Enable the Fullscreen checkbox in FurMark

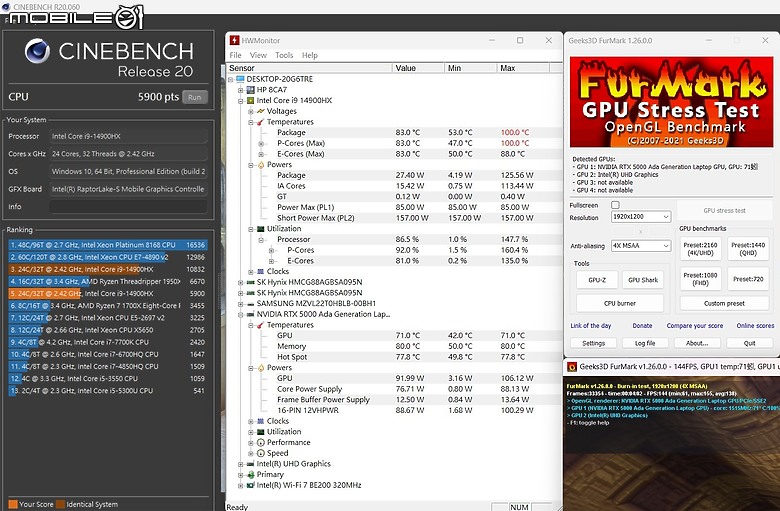[x=615, y=205]
